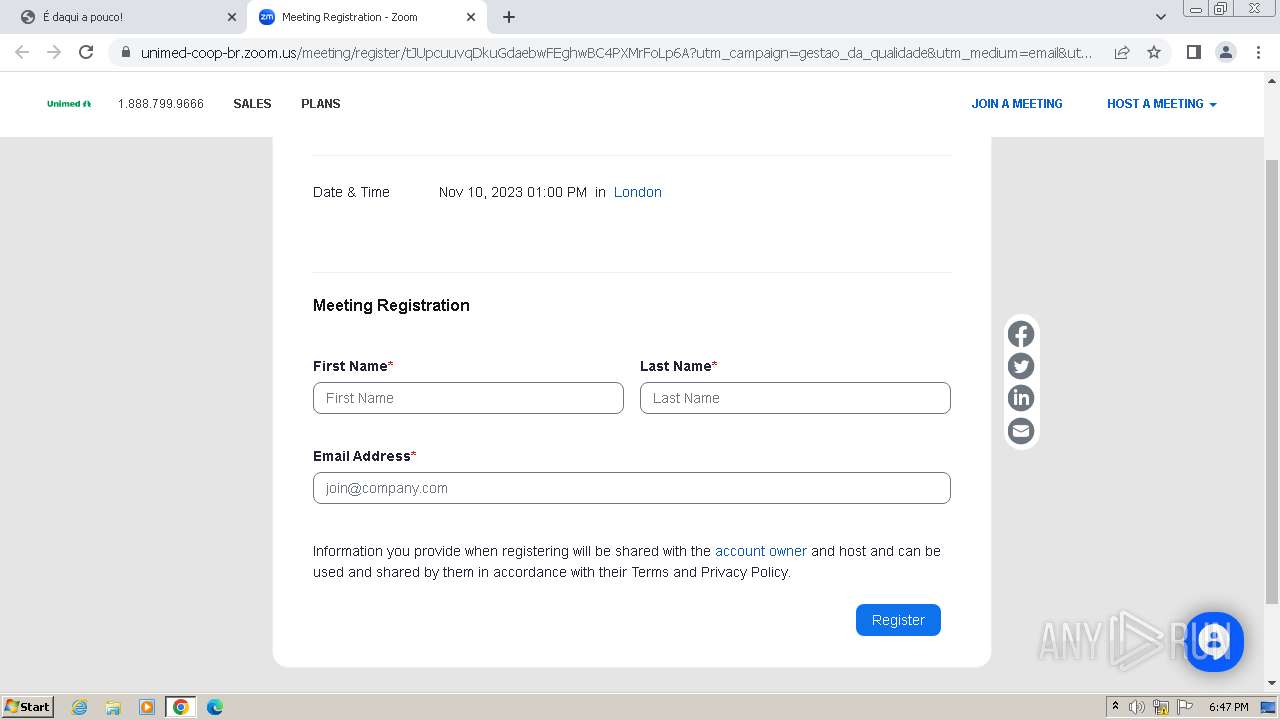Click the Join a Meeting link

click(x=1017, y=104)
